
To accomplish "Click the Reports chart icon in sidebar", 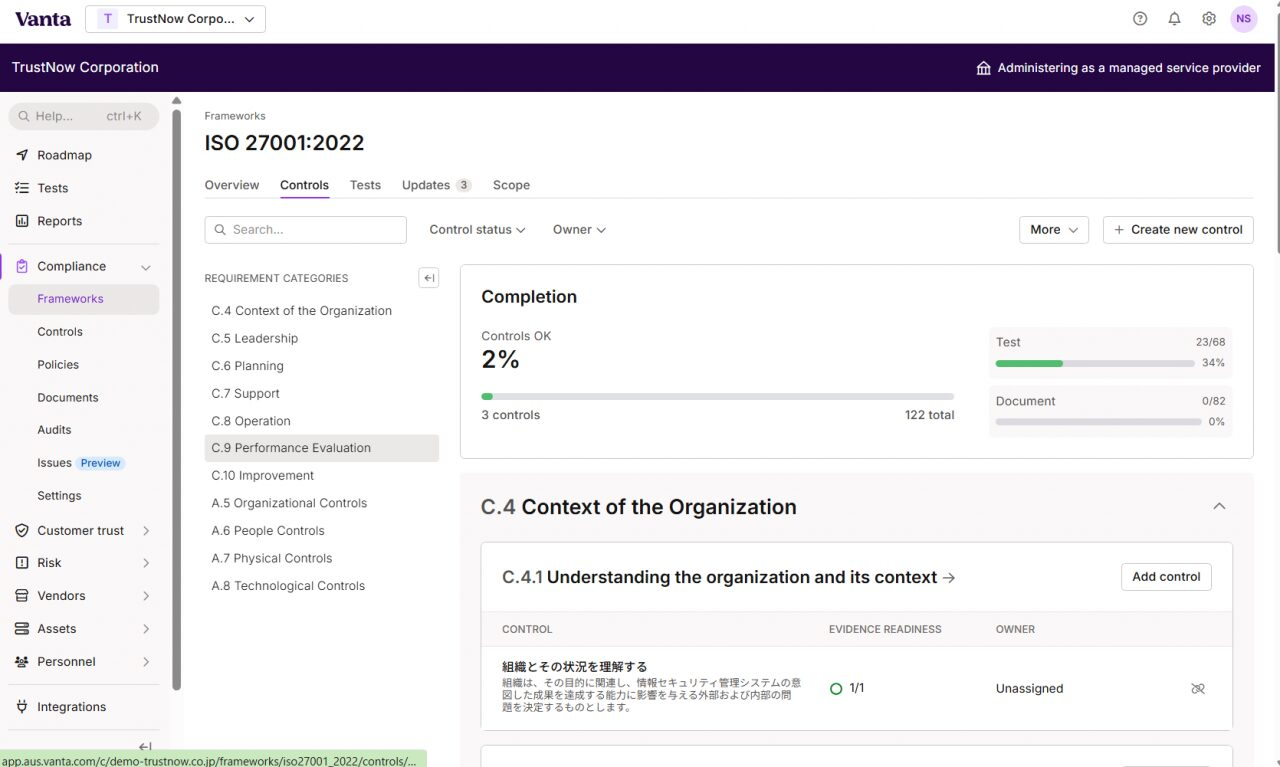I will [22, 221].
